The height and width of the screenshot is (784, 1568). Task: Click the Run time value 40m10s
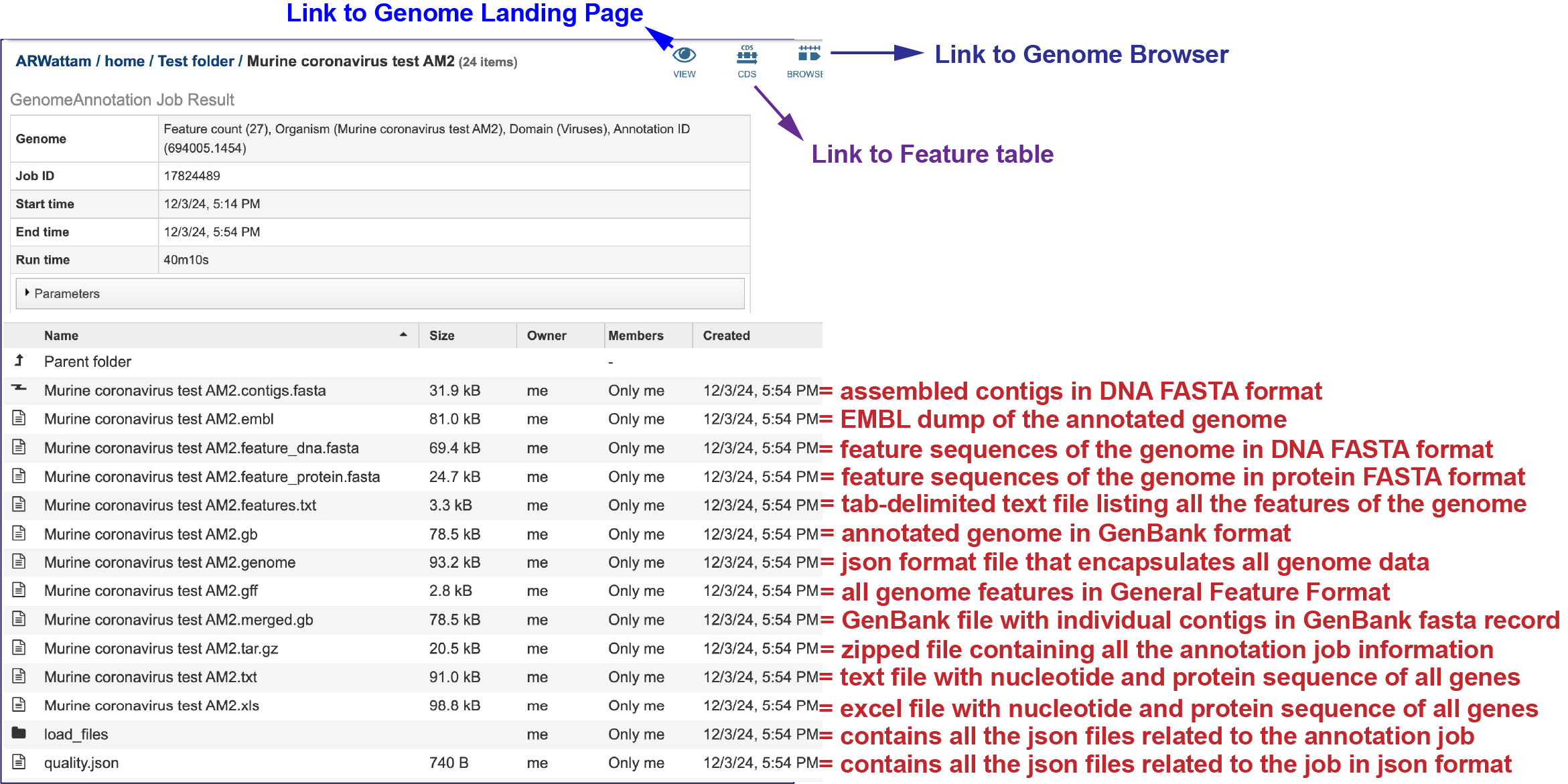pyautogui.click(x=186, y=260)
